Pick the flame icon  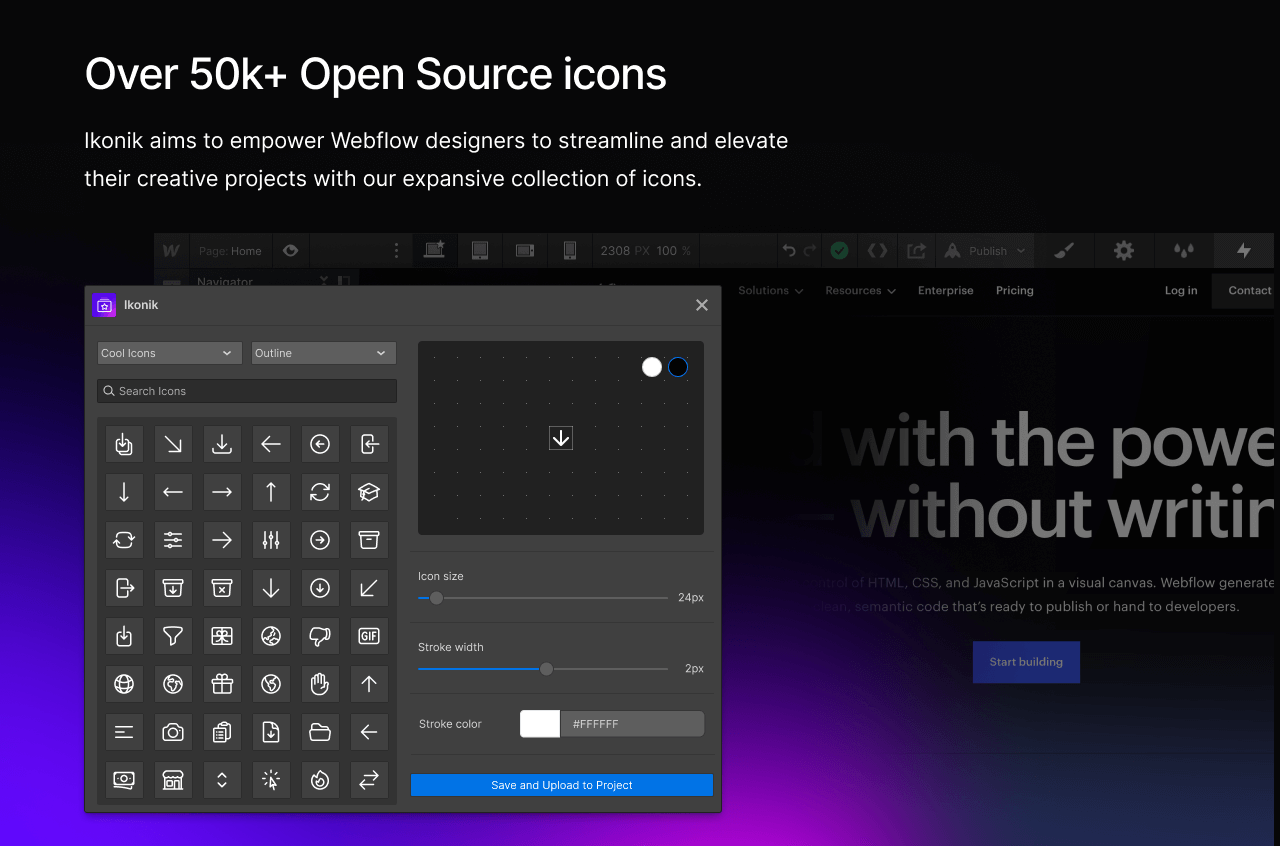(320, 780)
